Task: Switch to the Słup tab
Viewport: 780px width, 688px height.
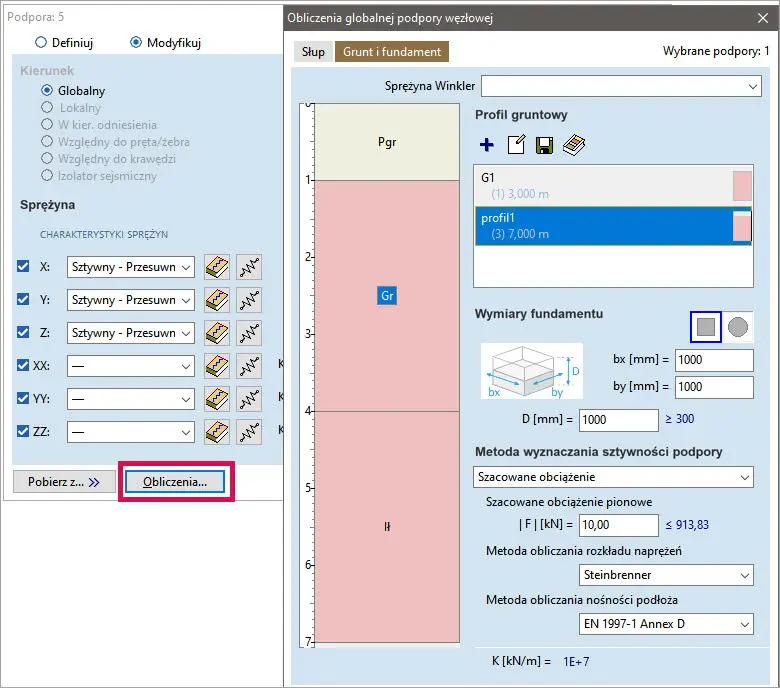Action: (313, 51)
